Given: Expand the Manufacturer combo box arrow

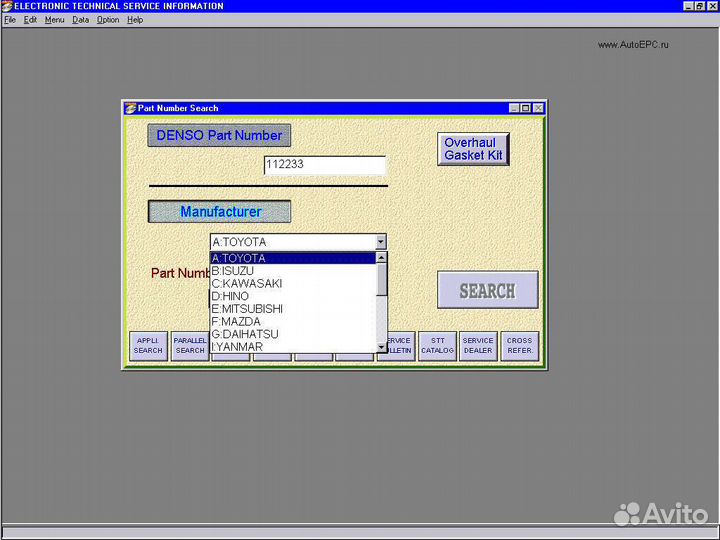Looking at the screenshot, I should (380, 242).
